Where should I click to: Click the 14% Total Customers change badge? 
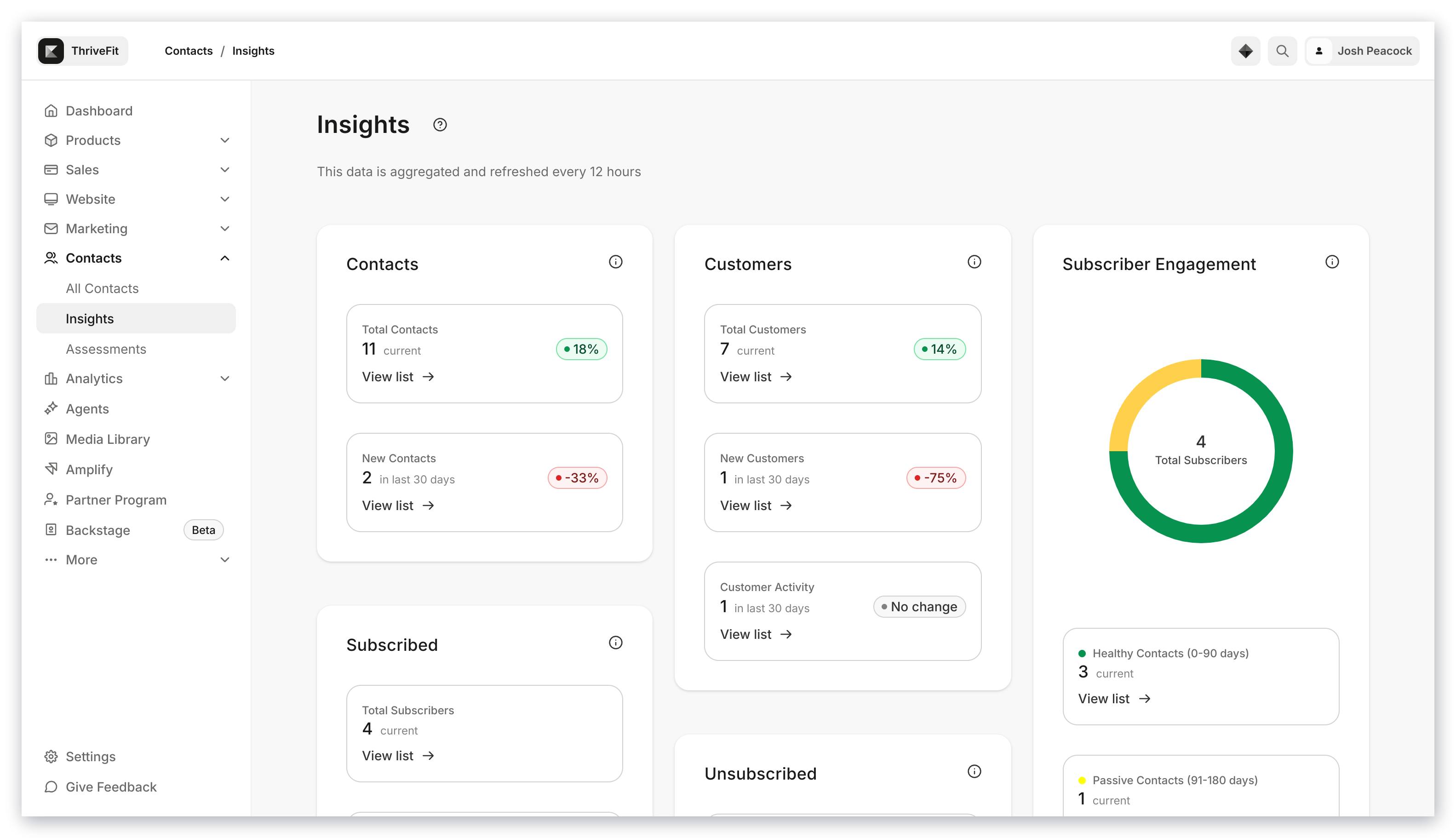tap(939, 349)
